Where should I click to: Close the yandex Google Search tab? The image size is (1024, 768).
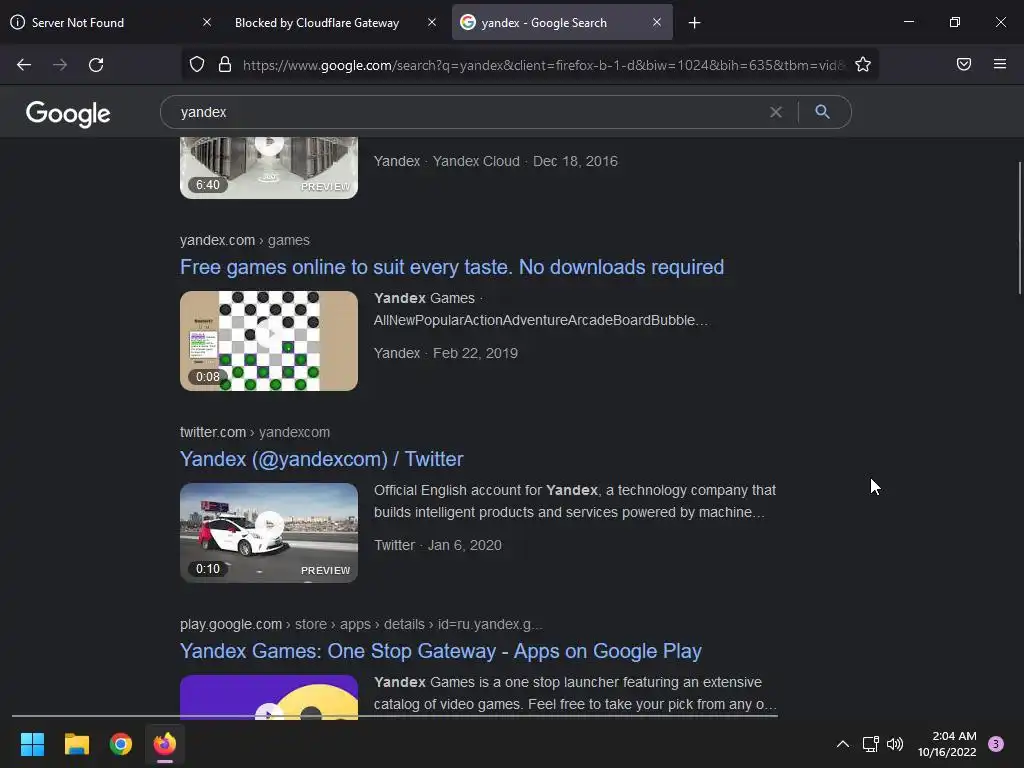point(657,22)
